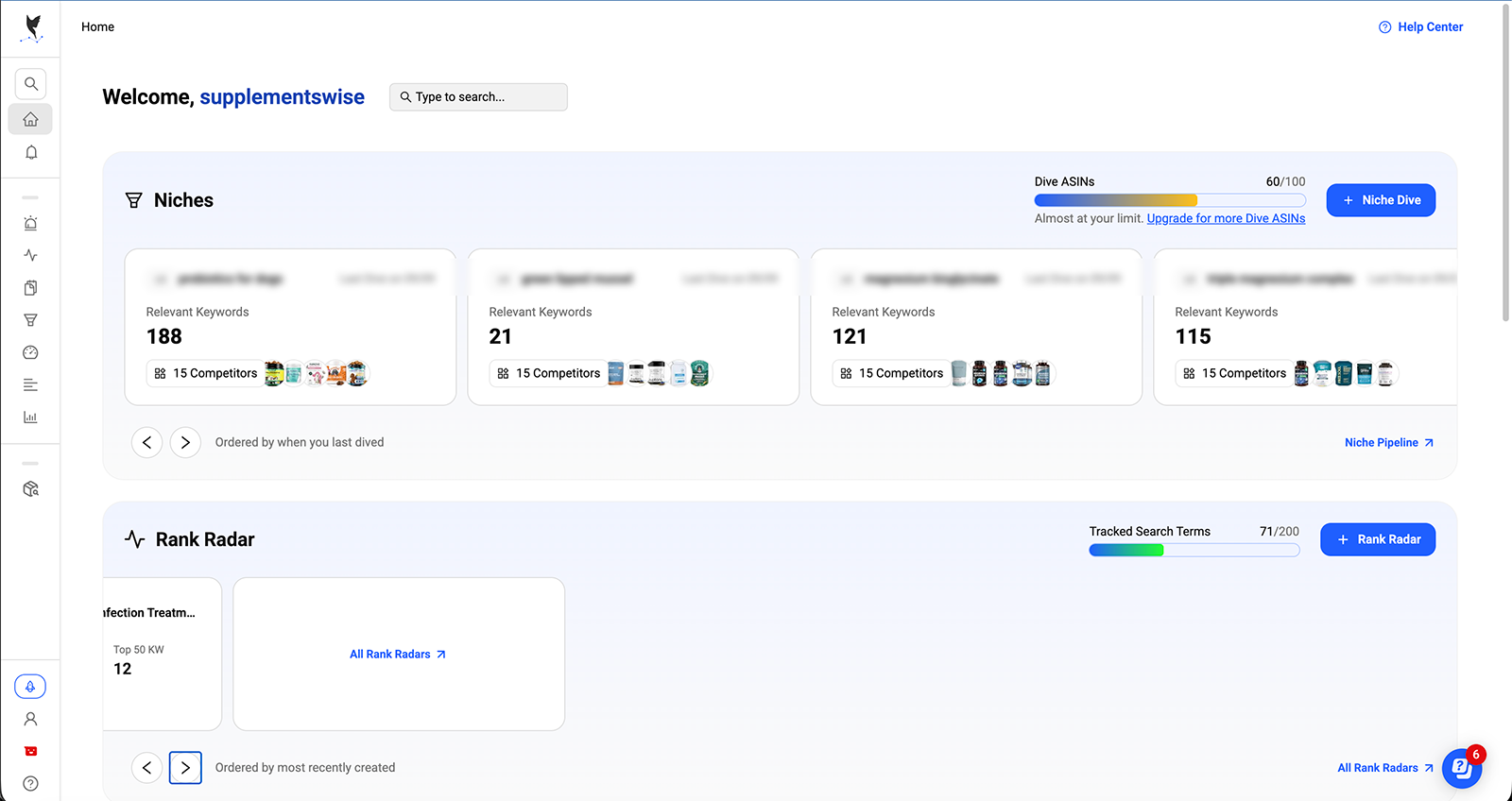Open the help question-mark sidebar icon
Image resolution: width=1512 pixels, height=801 pixels.
[30, 783]
